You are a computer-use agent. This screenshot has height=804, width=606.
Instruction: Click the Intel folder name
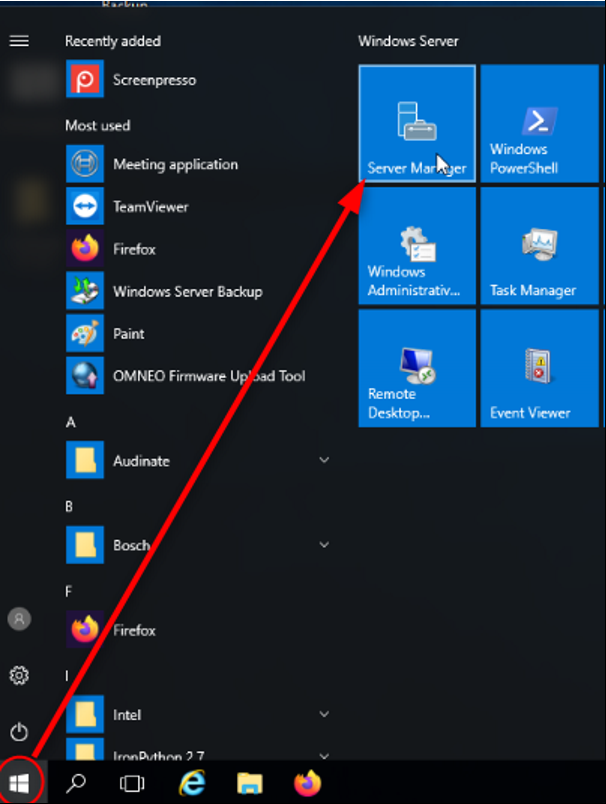(127, 714)
